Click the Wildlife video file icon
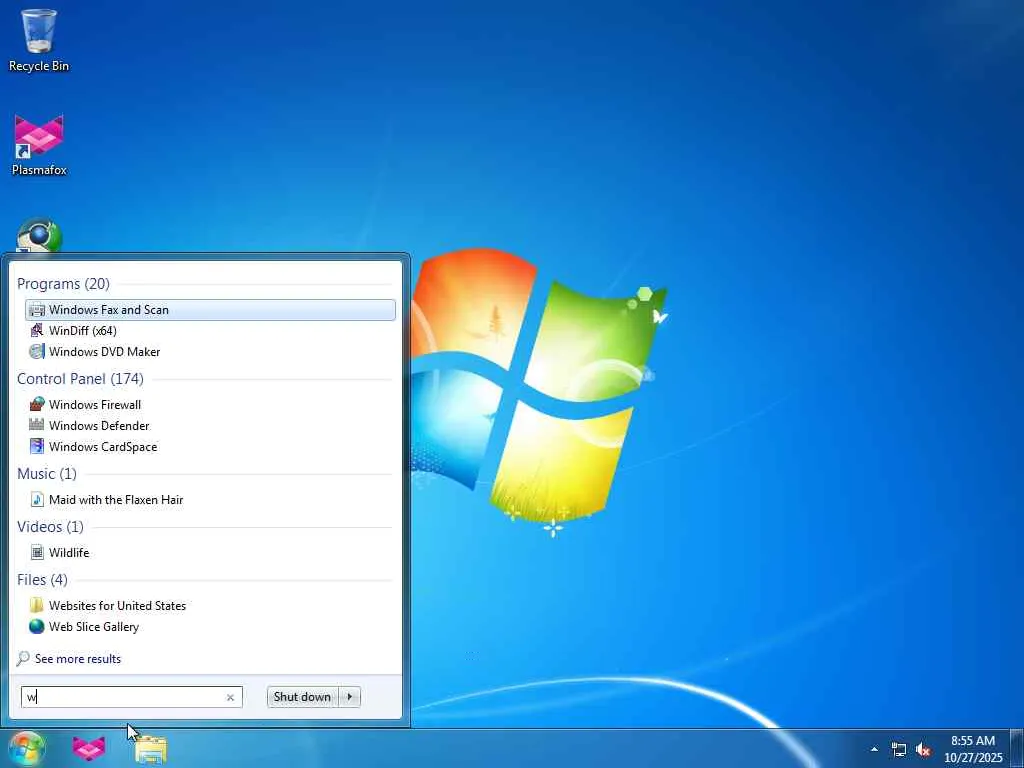This screenshot has width=1024, height=768. point(37,552)
